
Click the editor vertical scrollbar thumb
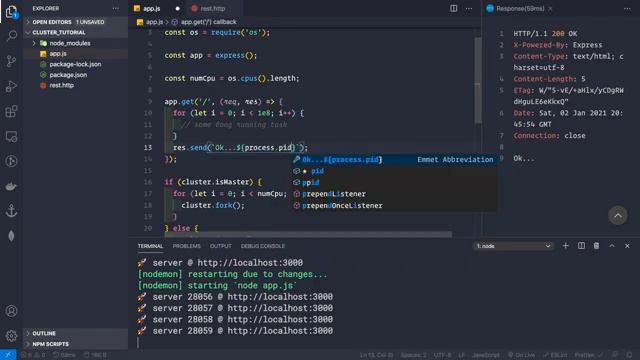click(x=478, y=80)
